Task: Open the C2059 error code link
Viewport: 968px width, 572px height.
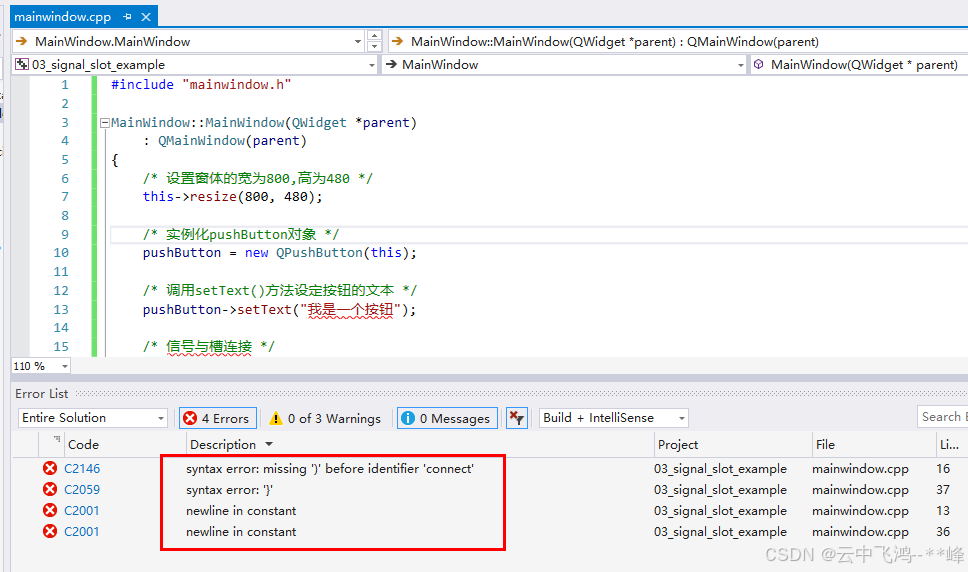Action: point(82,490)
